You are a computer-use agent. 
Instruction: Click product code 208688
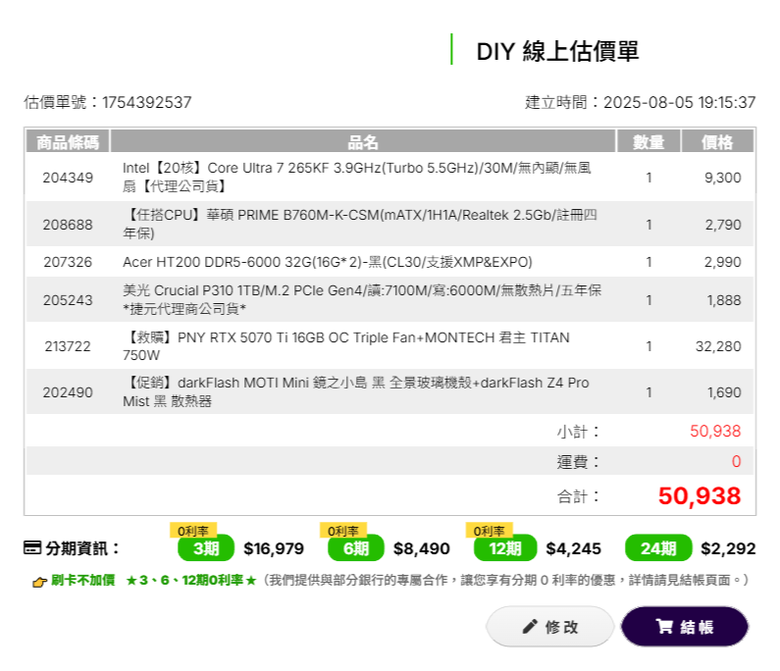(x=68, y=225)
